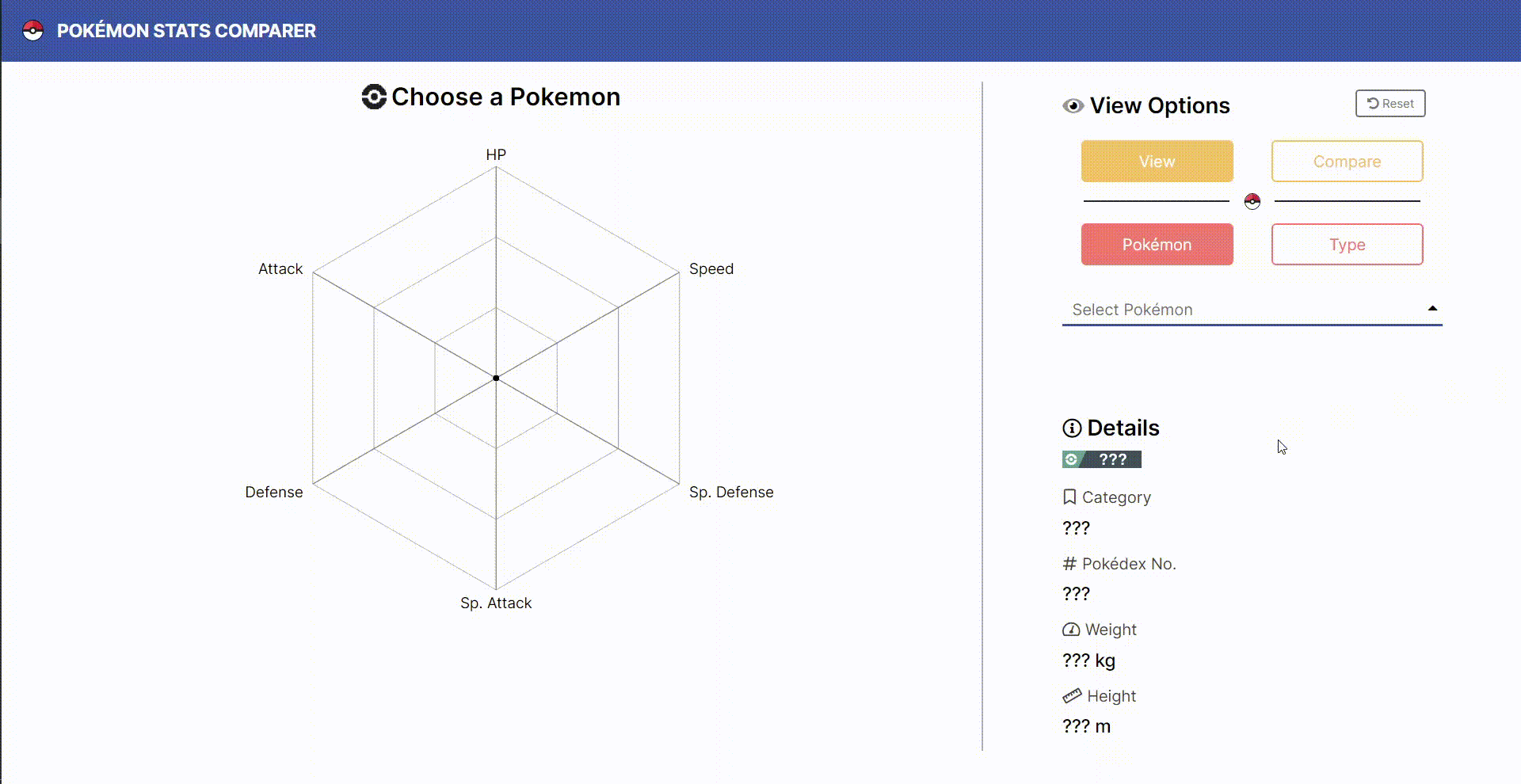This screenshot has width=1521, height=784.
Task: Click the Details section heading
Action: [1123, 428]
